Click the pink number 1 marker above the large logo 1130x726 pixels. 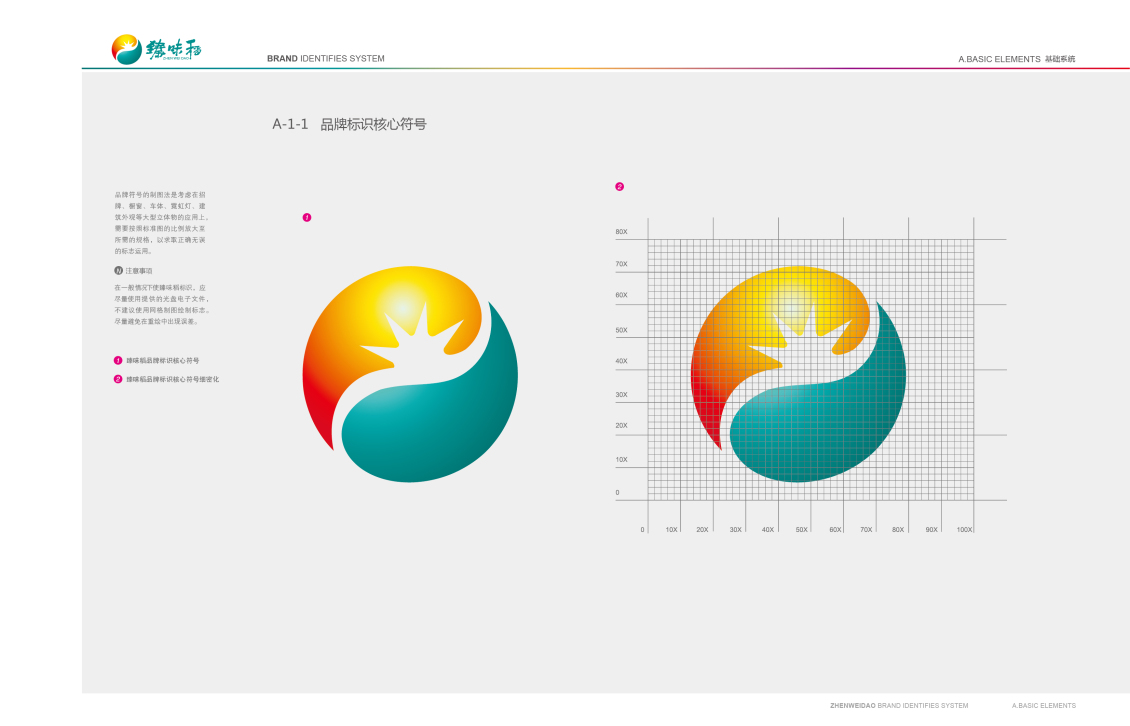point(307,217)
